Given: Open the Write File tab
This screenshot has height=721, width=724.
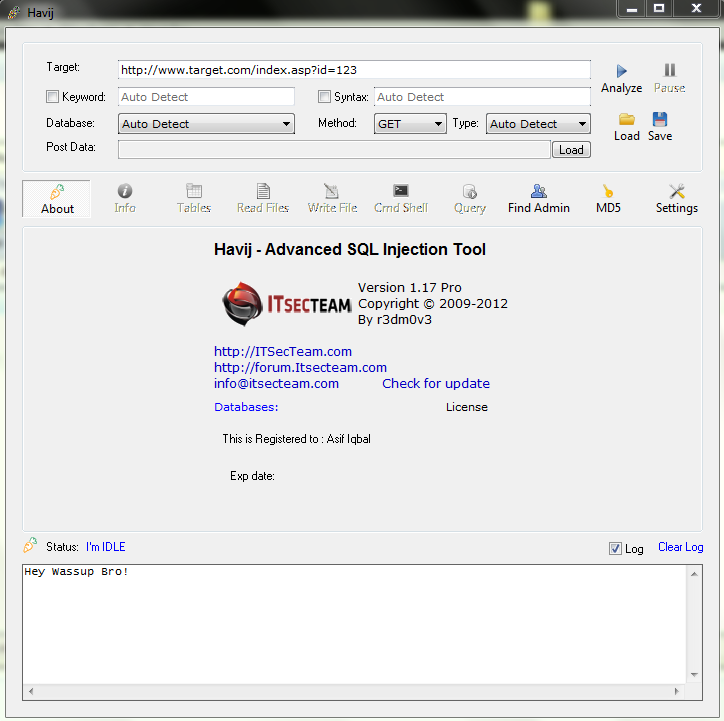Looking at the screenshot, I should [x=332, y=199].
